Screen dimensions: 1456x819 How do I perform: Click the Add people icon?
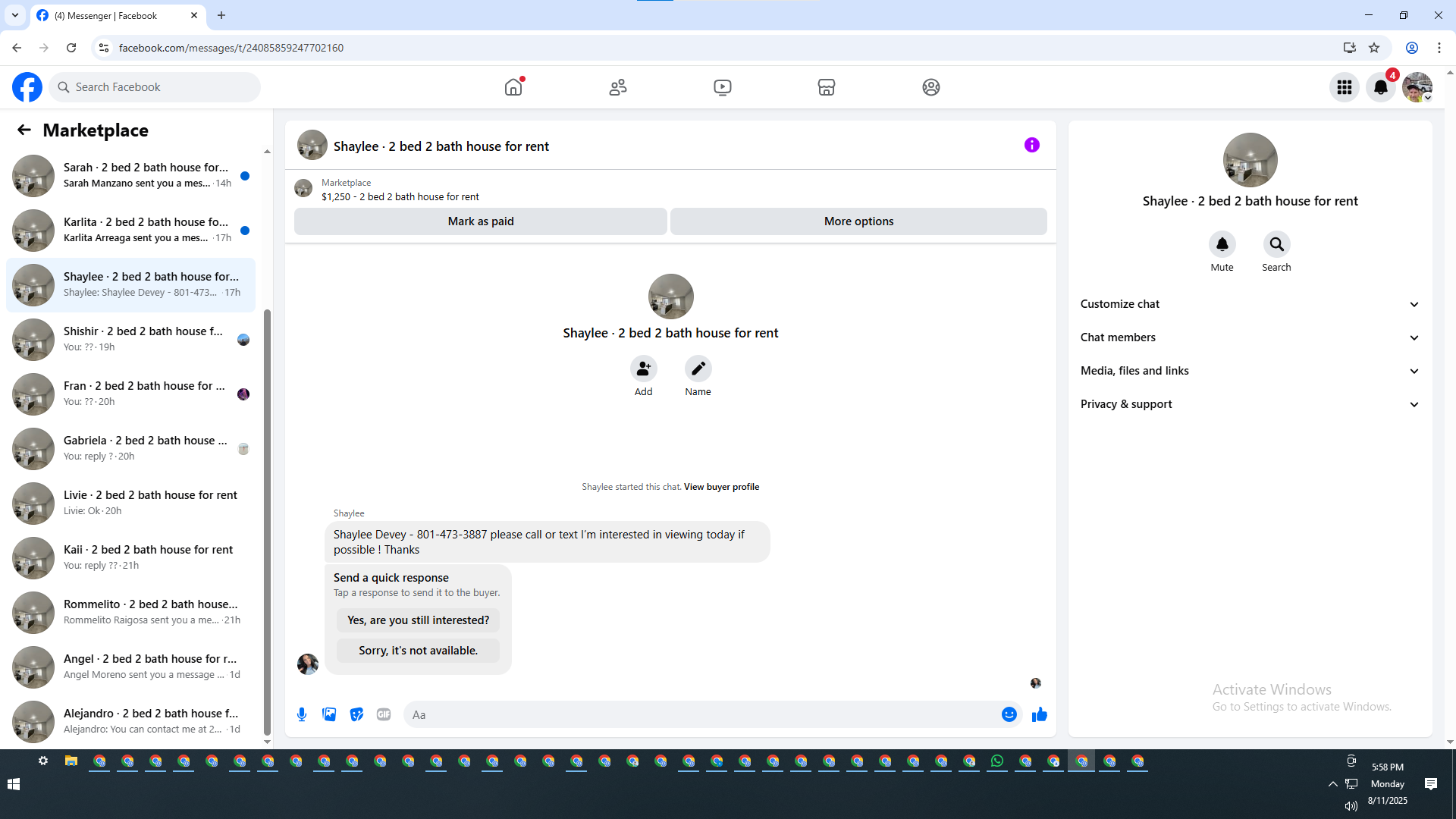(643, 369)
